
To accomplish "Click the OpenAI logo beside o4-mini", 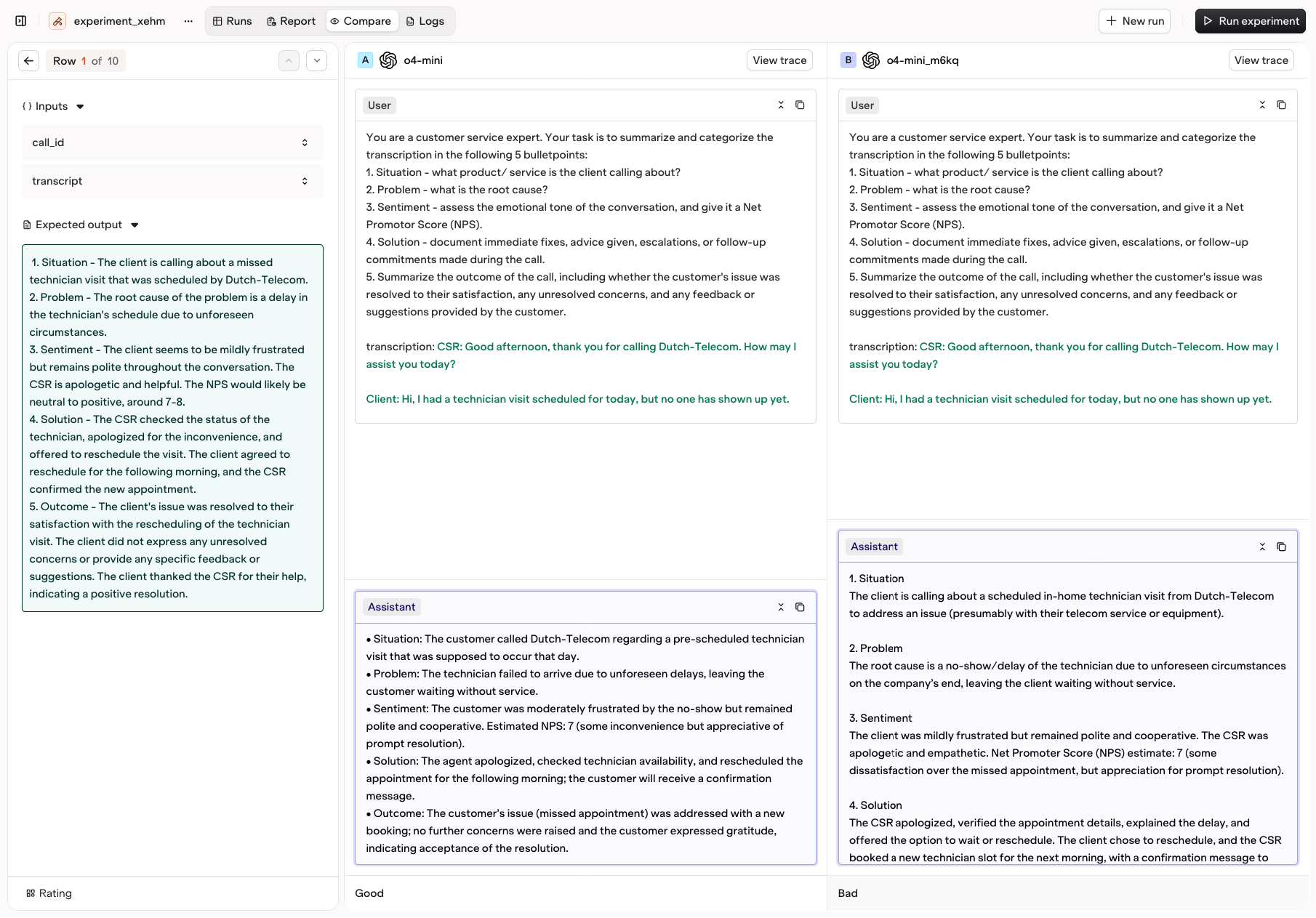I will pyautogui.click(x=388, y=60).
